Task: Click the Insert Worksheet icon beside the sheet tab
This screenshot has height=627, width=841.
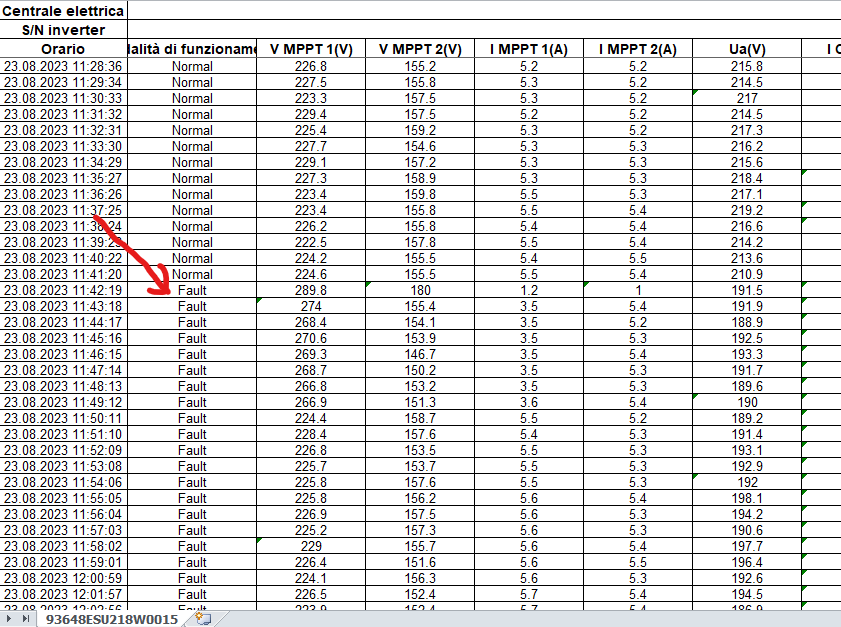Action: coord(204,619)
